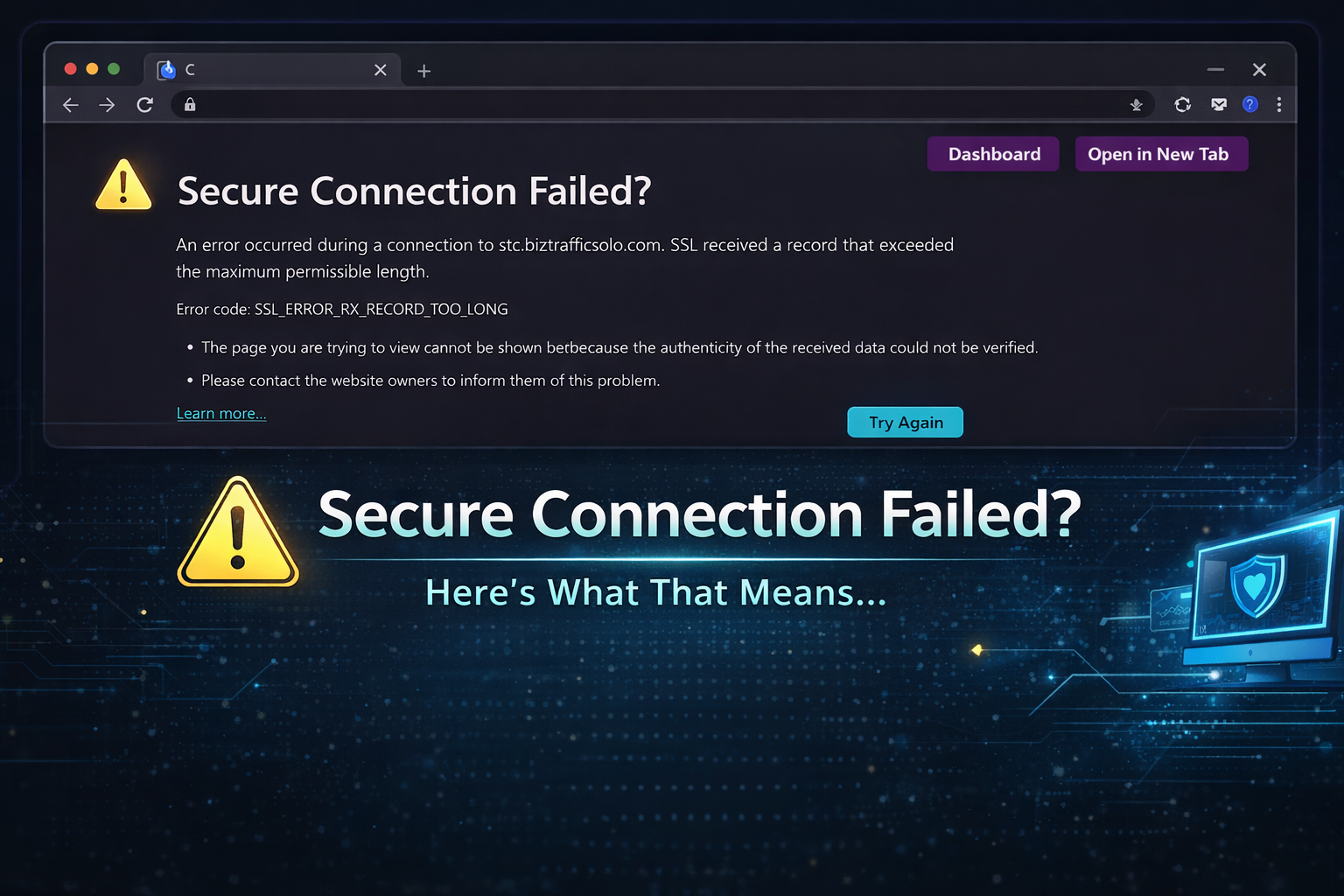Click the padlock icon in the address bar
Image resolution: width=1344 pixels, height=896 pixels.
pyautogui.click(x=190, y=105)
